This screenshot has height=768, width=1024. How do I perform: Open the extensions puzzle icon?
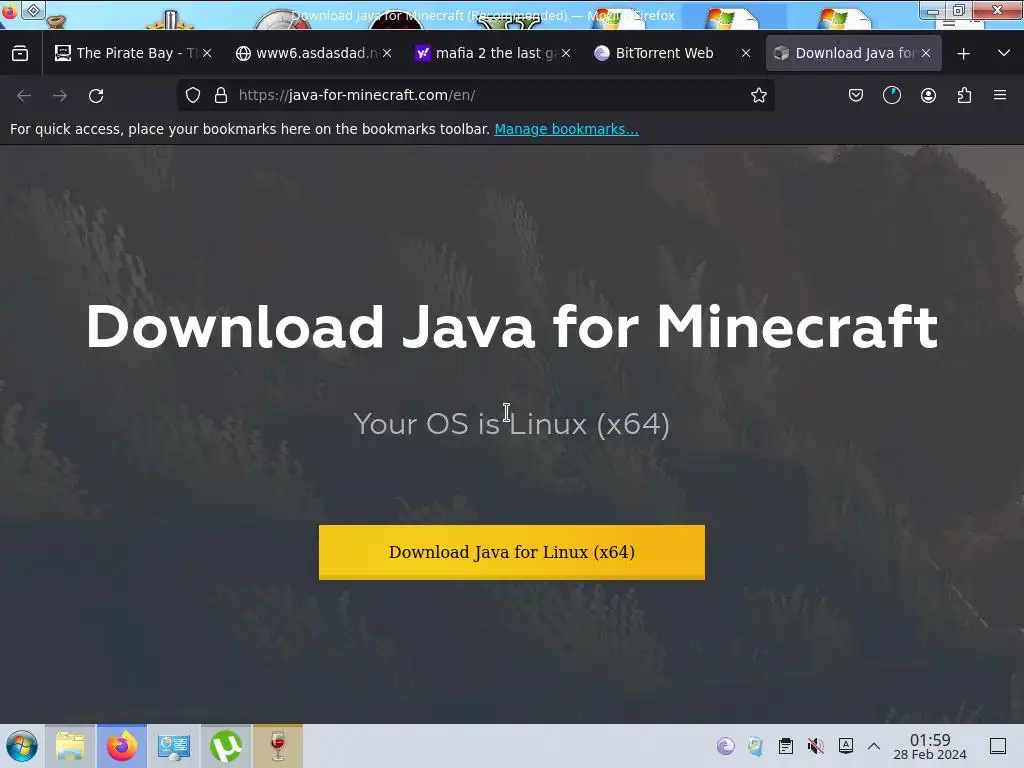click(964, 95)
